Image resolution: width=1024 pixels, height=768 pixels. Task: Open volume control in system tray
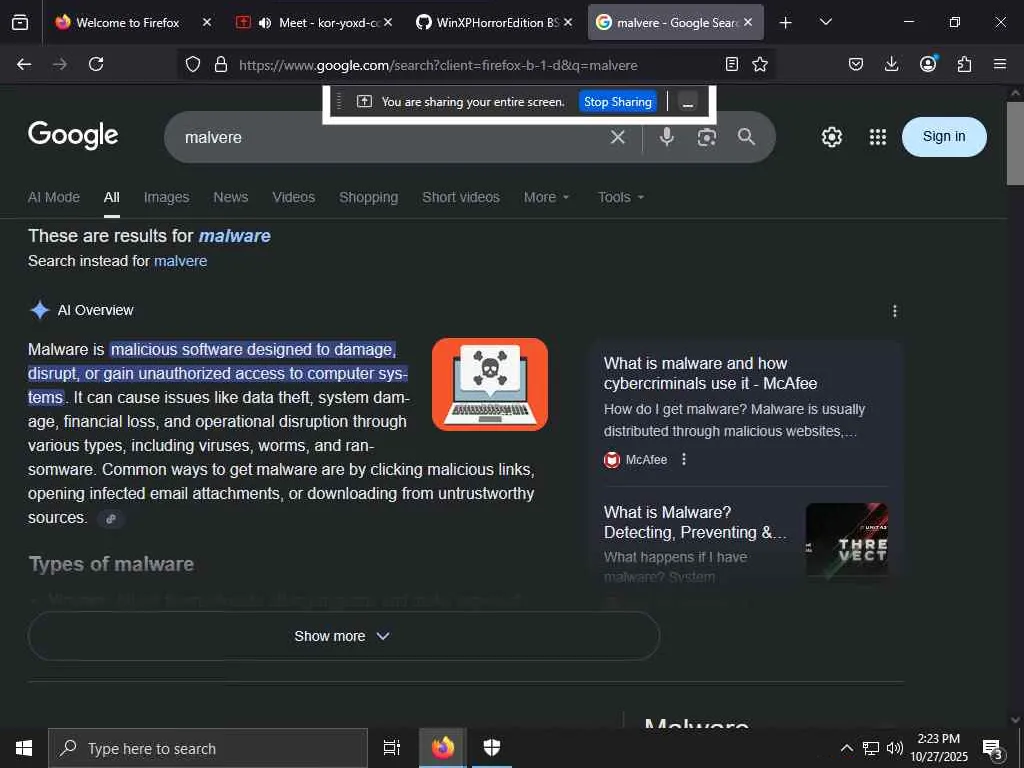coord(895,748)
